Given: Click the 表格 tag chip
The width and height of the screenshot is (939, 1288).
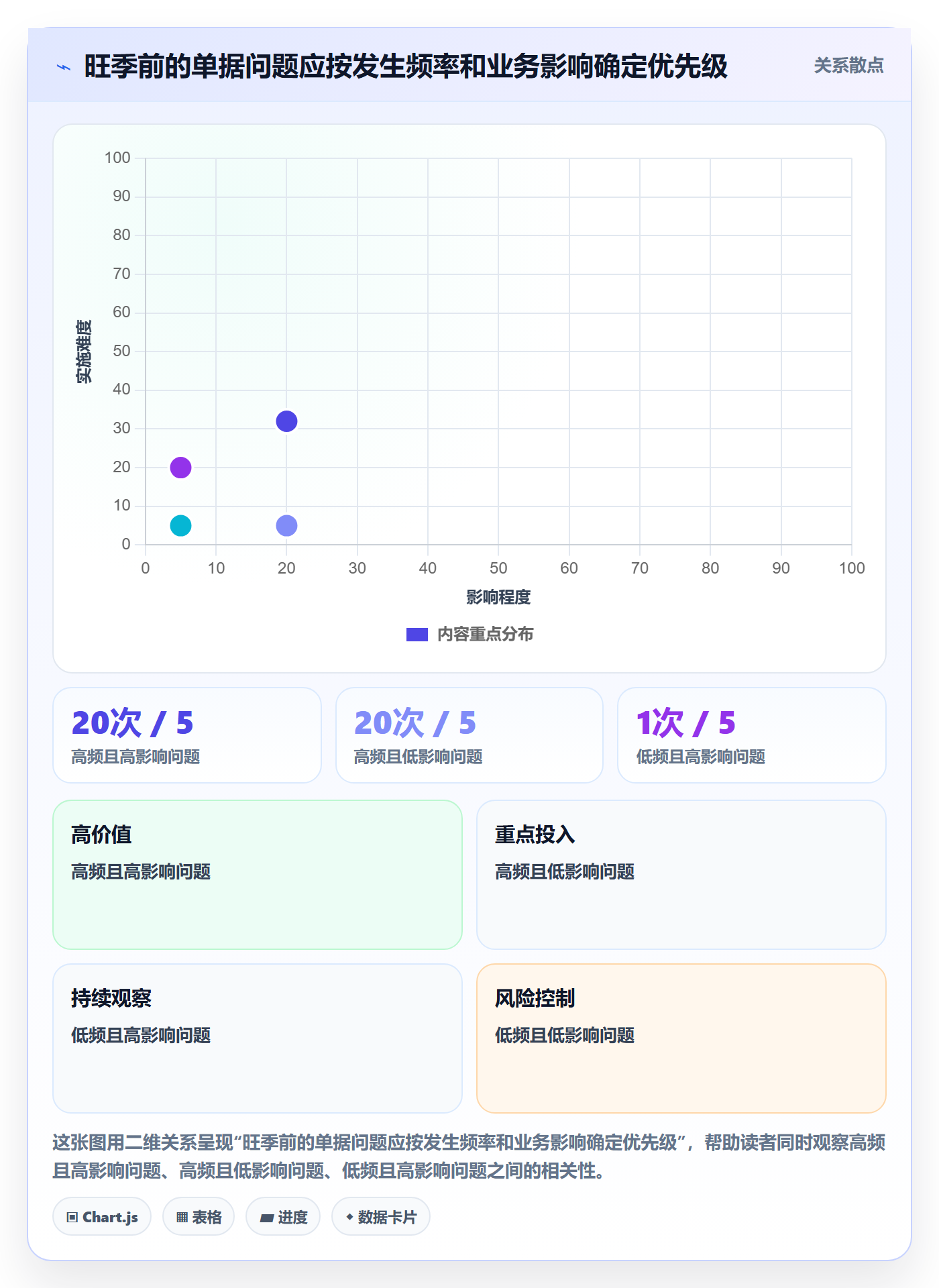Looking at the screenshot, I should click(199, 1217).
